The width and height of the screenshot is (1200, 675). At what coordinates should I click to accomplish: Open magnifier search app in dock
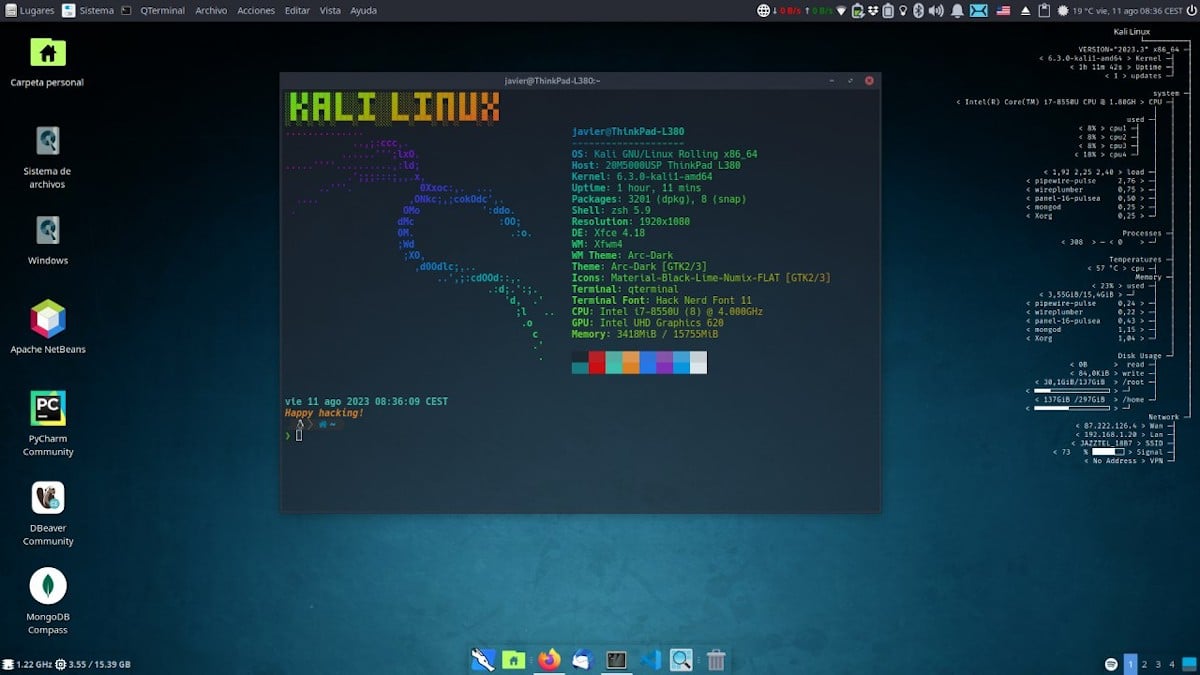coord(682,660)
